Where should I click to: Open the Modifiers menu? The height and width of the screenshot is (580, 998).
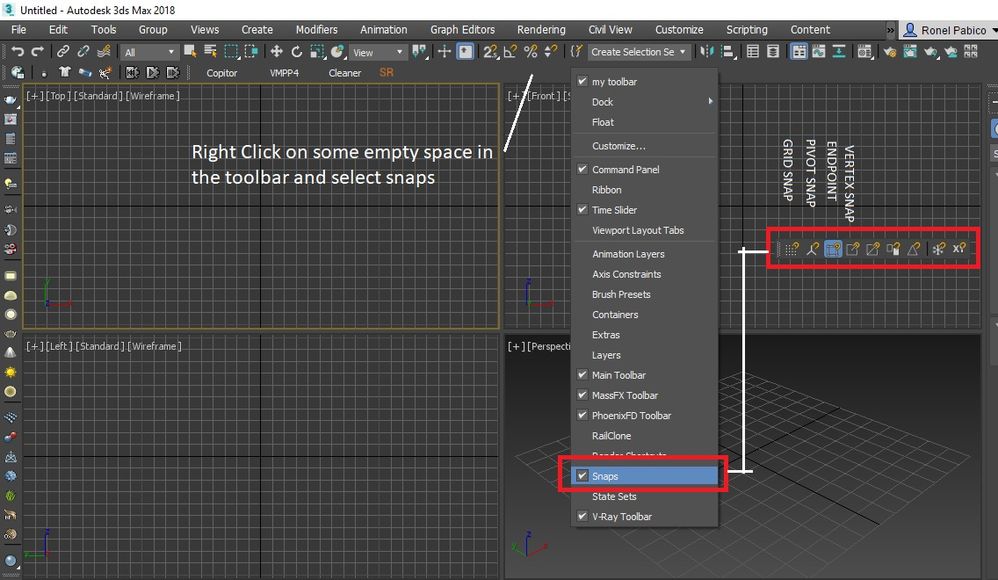coord(316,29)
